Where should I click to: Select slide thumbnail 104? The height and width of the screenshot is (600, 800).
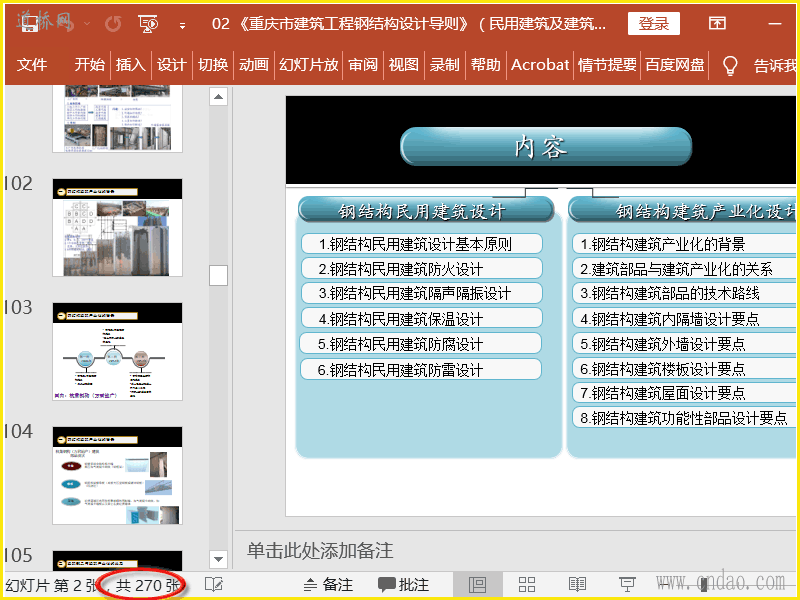[x=117, y=476]
